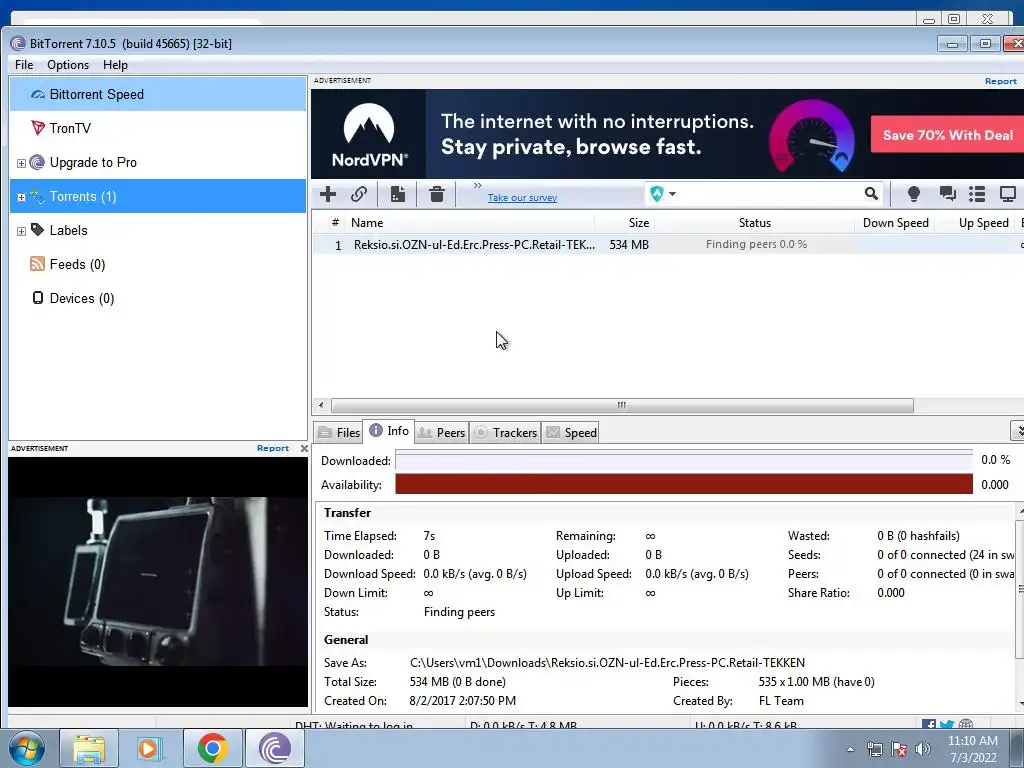This screenshot has height=768, width=1024.
Task: Click the lightbulb tips icon
Action: 914,193
